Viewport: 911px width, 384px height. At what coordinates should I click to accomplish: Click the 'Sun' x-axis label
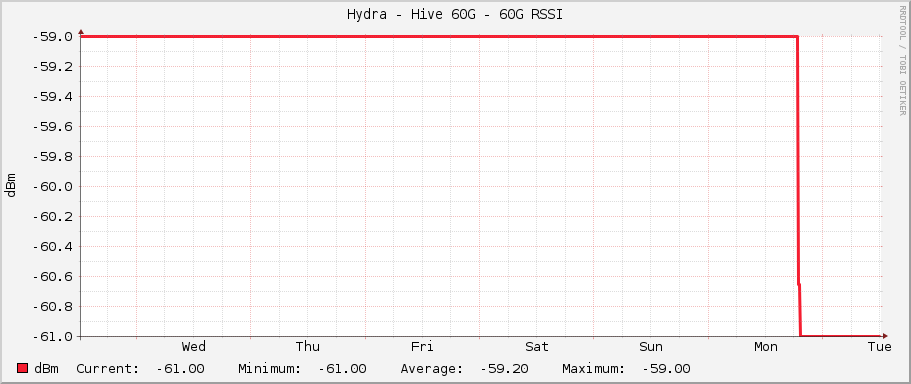(x=651, y=347)
